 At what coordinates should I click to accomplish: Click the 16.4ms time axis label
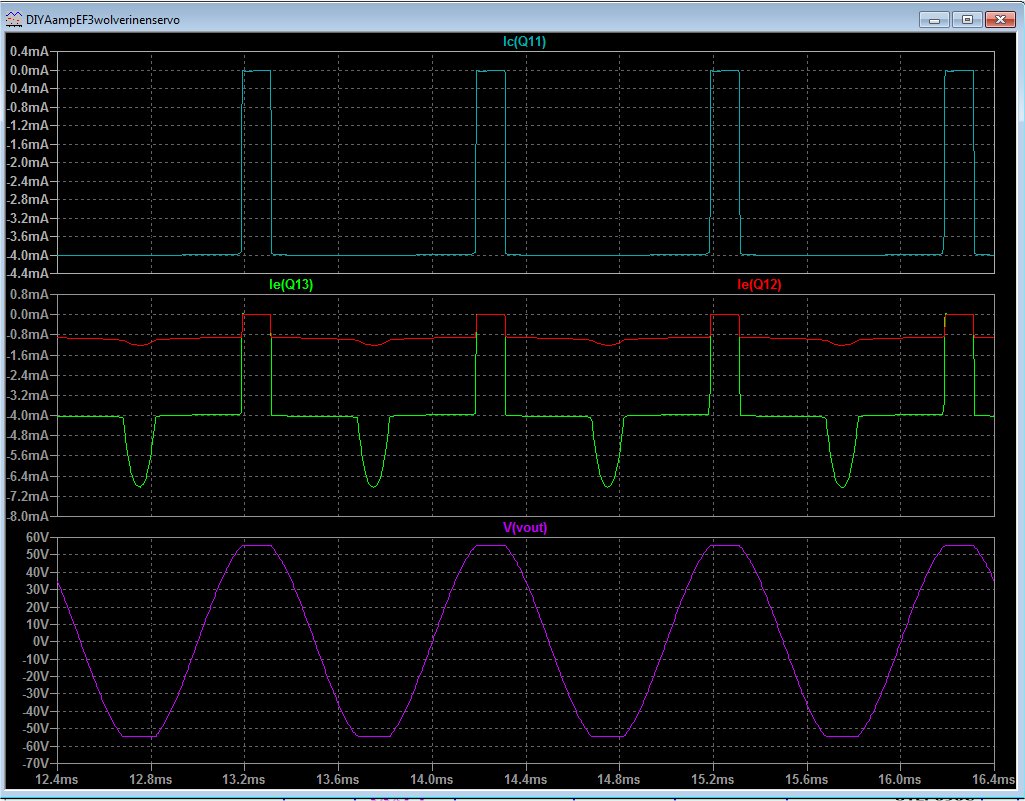[x=994, y=779]
